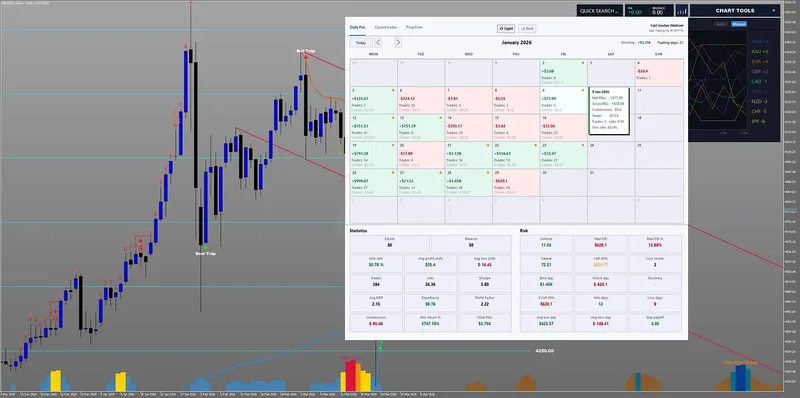Click the Win rate statistic card
This screenshot has width=800, height=398.
click(376, 264)
